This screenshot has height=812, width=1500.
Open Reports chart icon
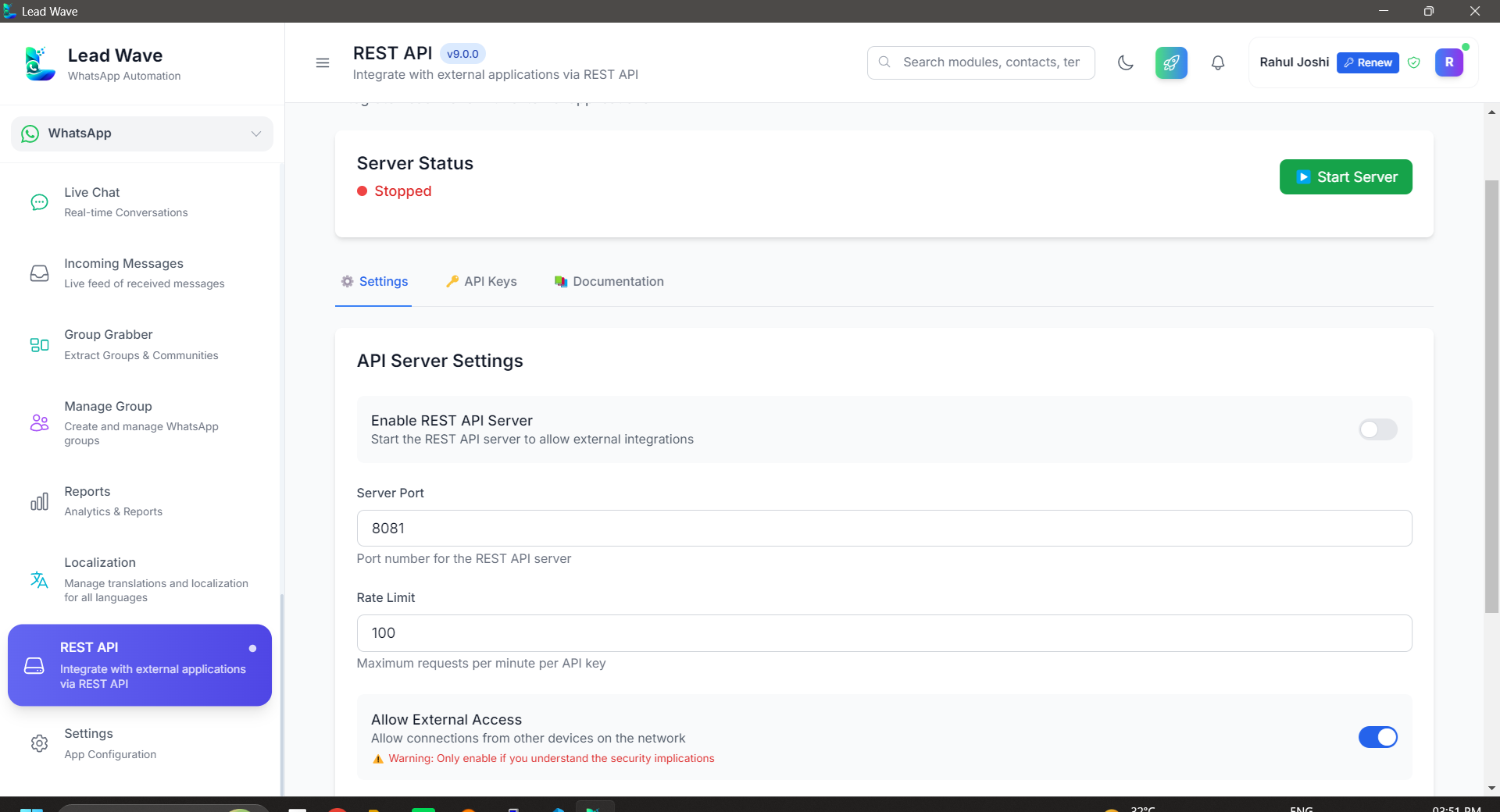(x=39, y=501)
